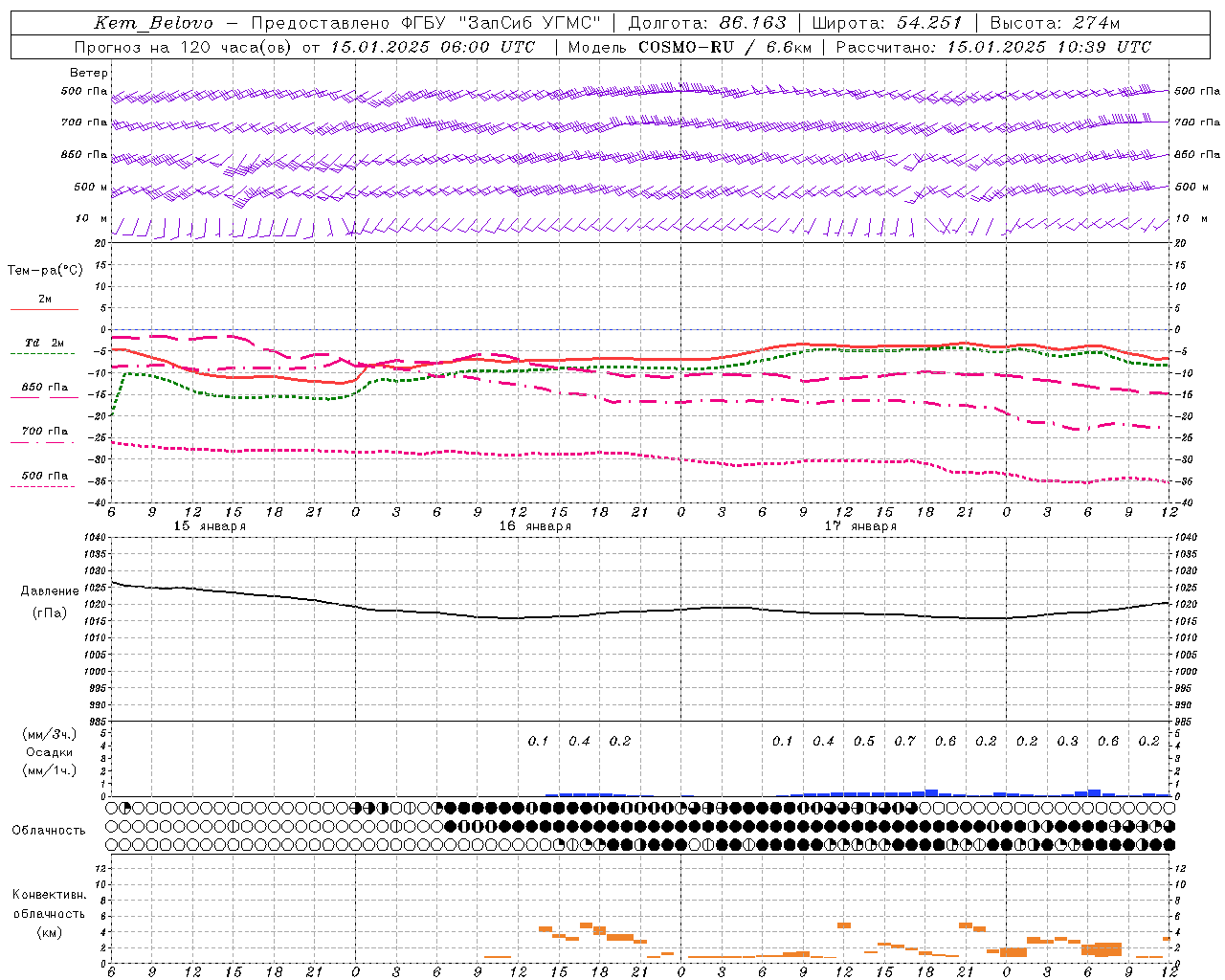
Task: Click the computed time 15.01.2025 10:39 UTC
Action: 1049,47
